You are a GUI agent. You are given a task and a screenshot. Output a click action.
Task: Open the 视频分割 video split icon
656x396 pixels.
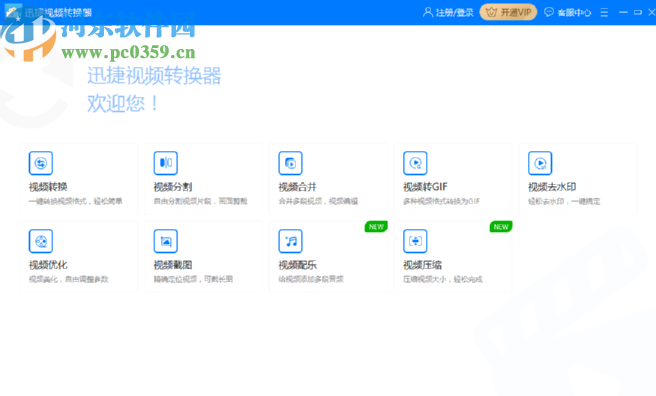[166, 163]
